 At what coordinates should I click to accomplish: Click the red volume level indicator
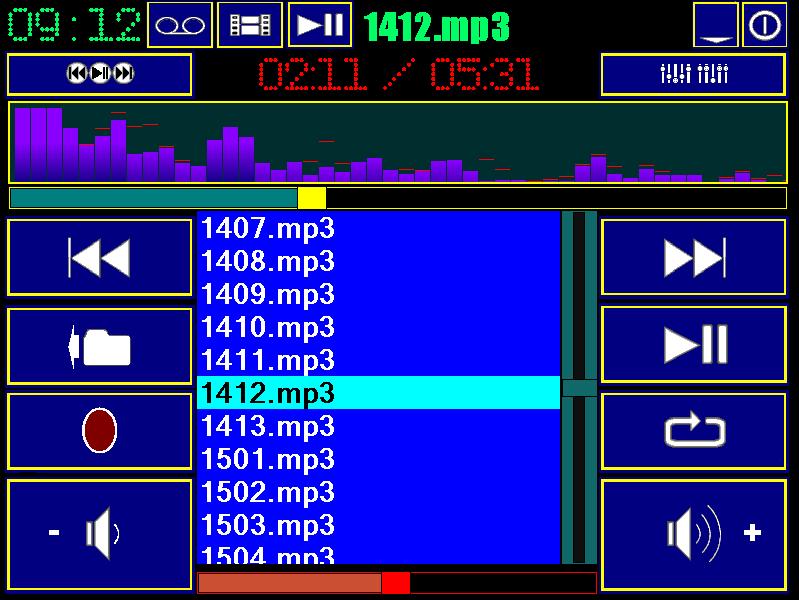(x=396, y=583)
